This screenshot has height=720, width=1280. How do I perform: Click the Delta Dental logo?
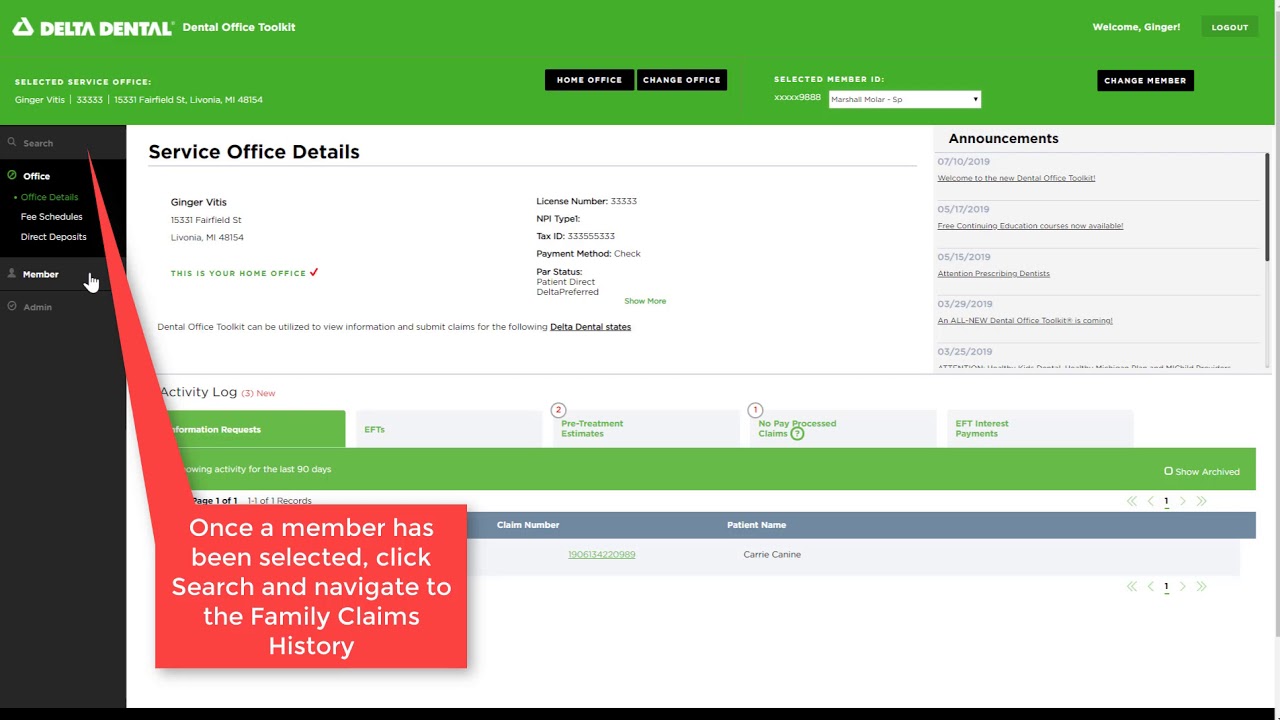[x=93, y=27]
